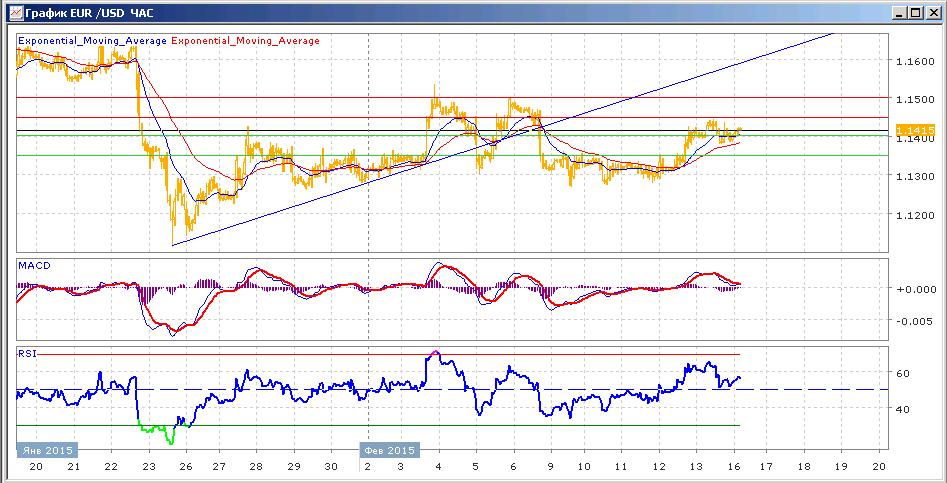
Task: Click the red horizontal line at 1.1500
Action: tap(453, 97)
